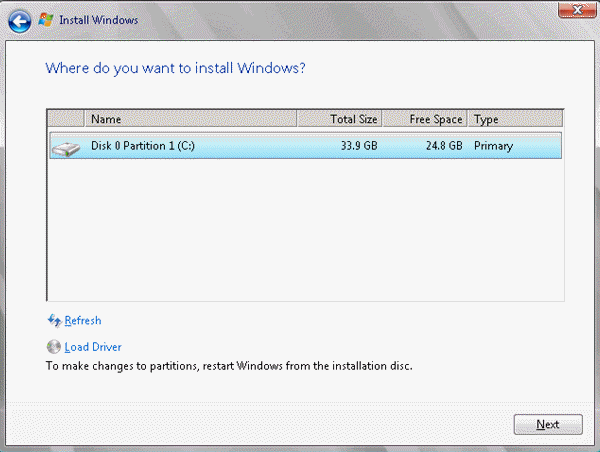Open the Load Driver link
The image size is (600, 452).
pos(93,347)
